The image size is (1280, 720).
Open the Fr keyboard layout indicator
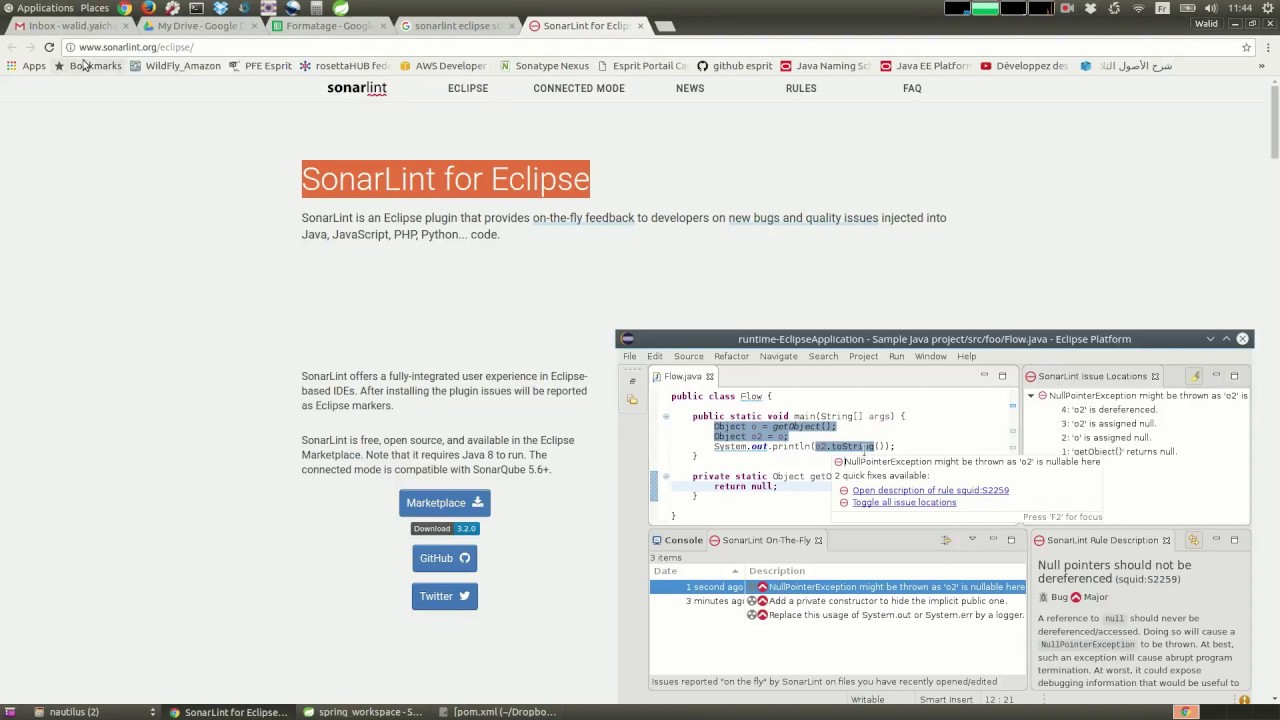pos(1162,8)
